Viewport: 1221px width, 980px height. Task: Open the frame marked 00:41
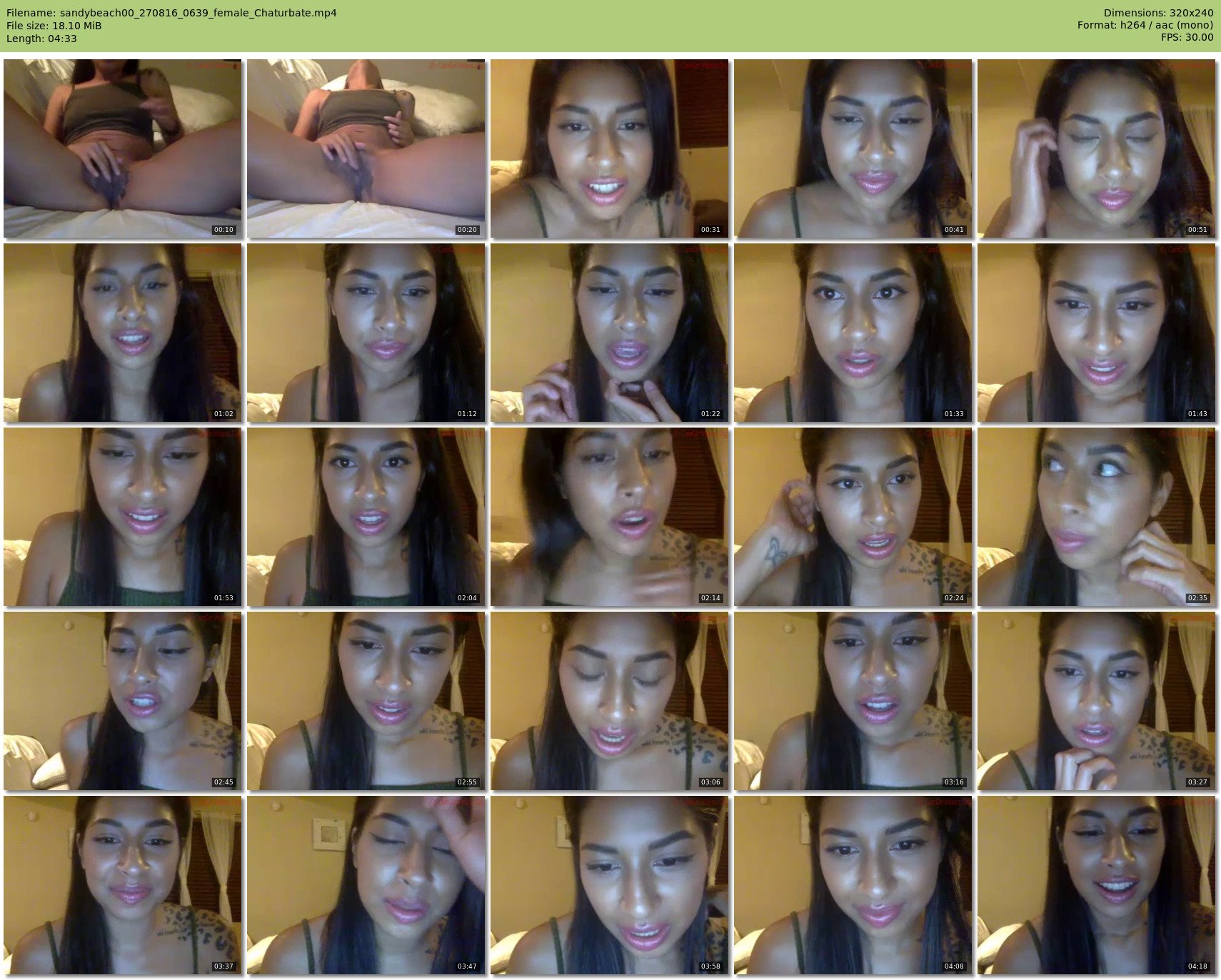[853, 148]
